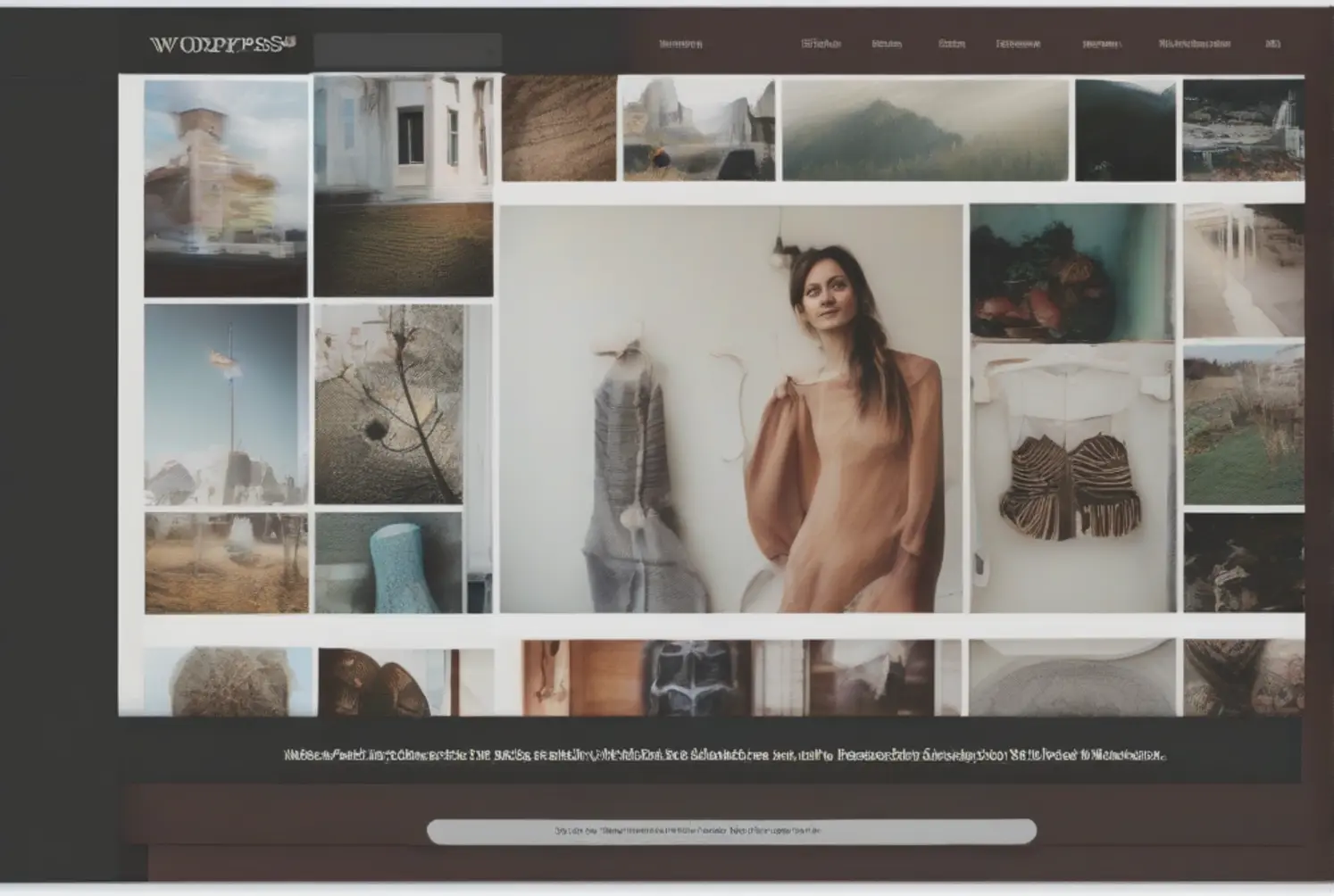Open the brown sand texture thumbnail
Screen dimensions: 1334x896
click(x=559, y=129)
